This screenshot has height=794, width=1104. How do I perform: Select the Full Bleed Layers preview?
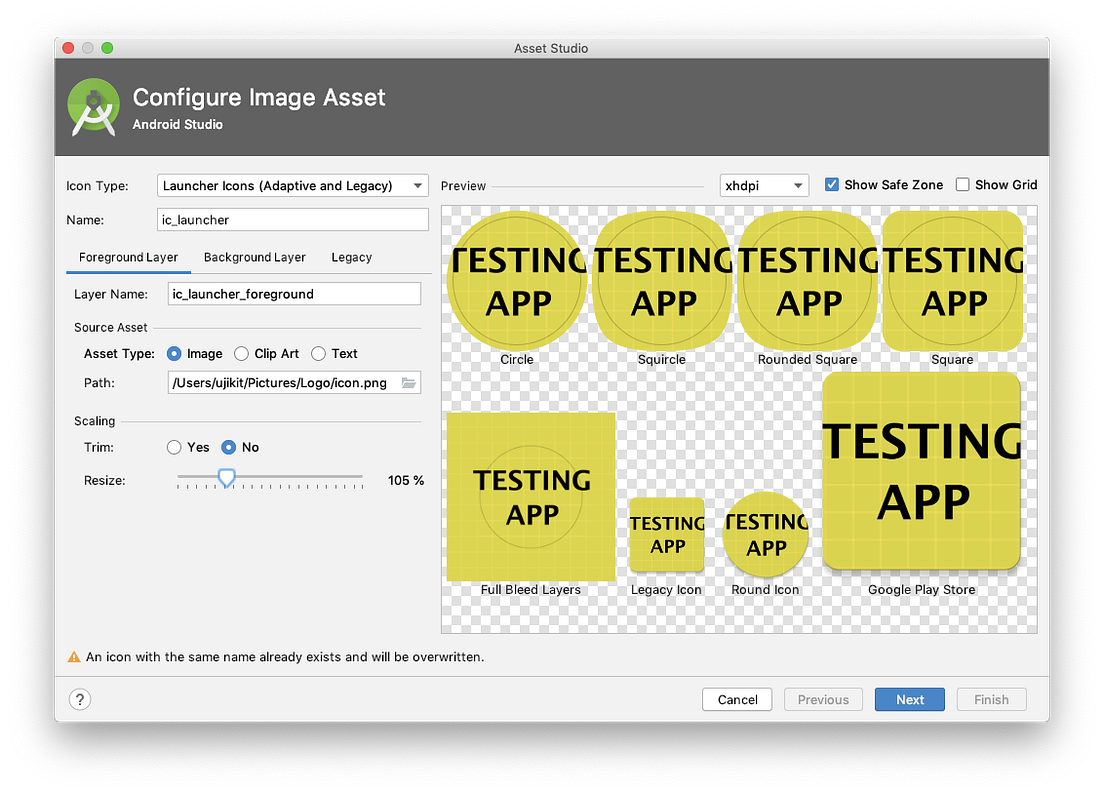(530, 496)
